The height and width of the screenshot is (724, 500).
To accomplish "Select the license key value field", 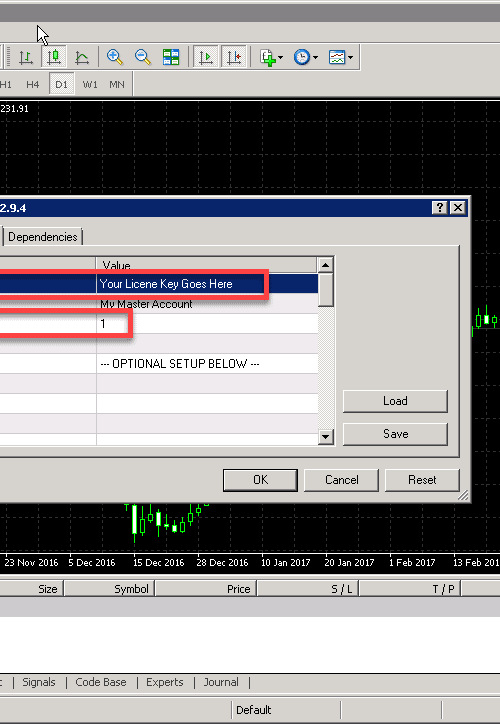I will (x=207, y=284).
